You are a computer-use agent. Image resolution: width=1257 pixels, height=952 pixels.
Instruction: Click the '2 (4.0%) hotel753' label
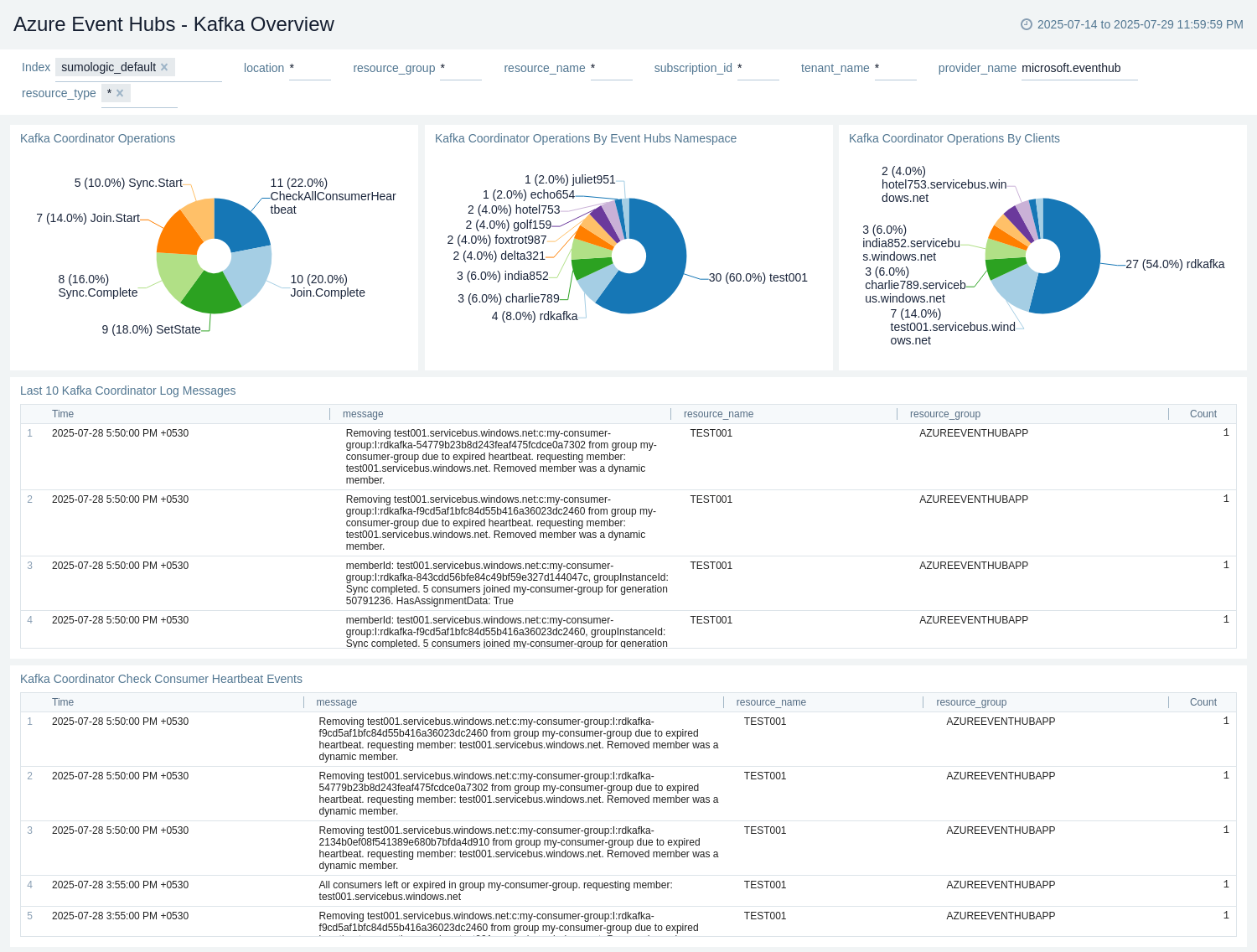(x=514, y=210)
